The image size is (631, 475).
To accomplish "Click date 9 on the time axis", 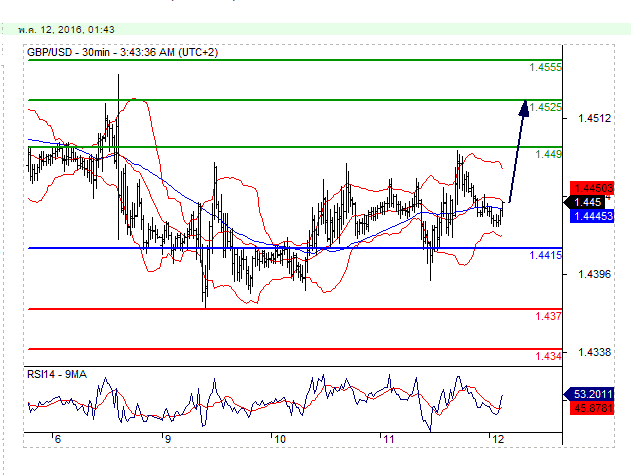I will 167,440.
